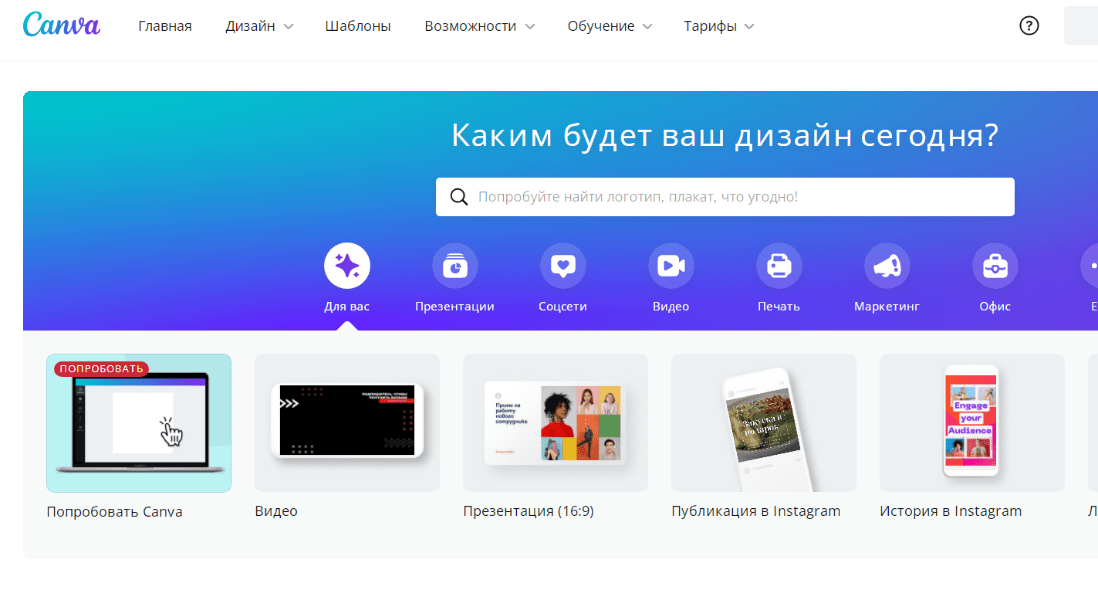The height and width of the screenshot is (590, 1098).
Task: Click the design search input field
Action: [740, 197]
